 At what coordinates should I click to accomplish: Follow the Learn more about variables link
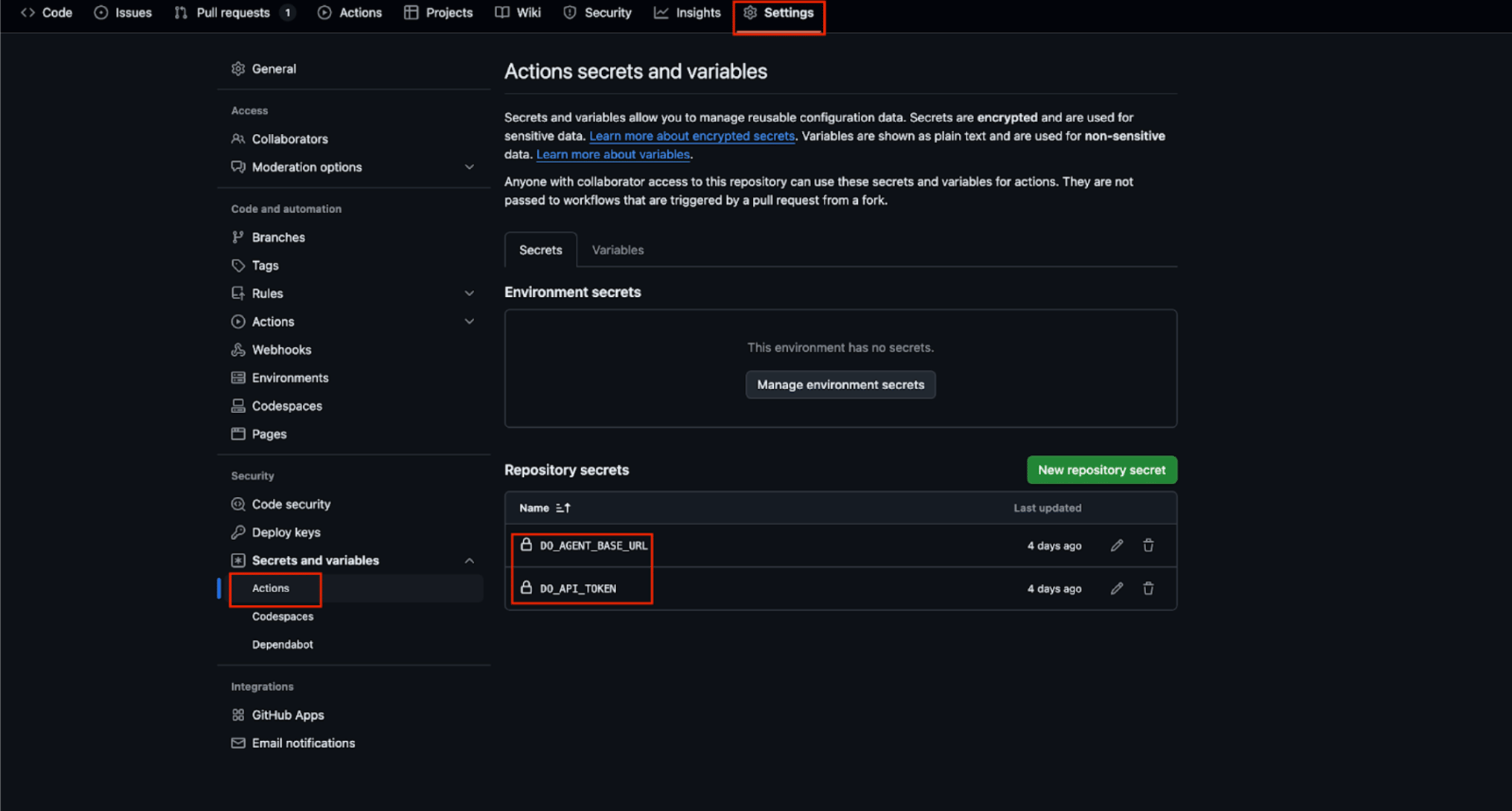point(613,155)
